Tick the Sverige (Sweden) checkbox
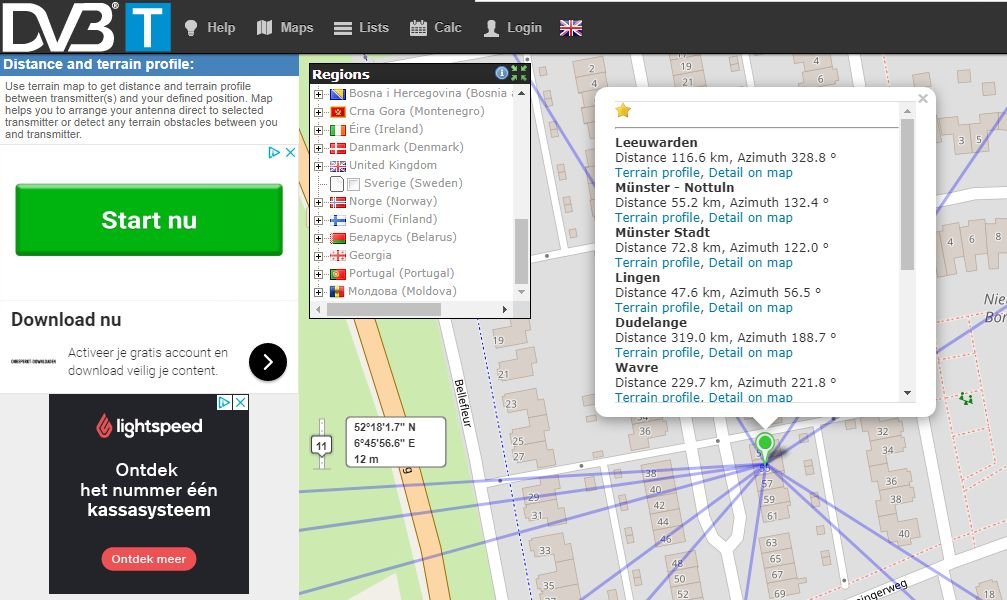 coord(353,184)
